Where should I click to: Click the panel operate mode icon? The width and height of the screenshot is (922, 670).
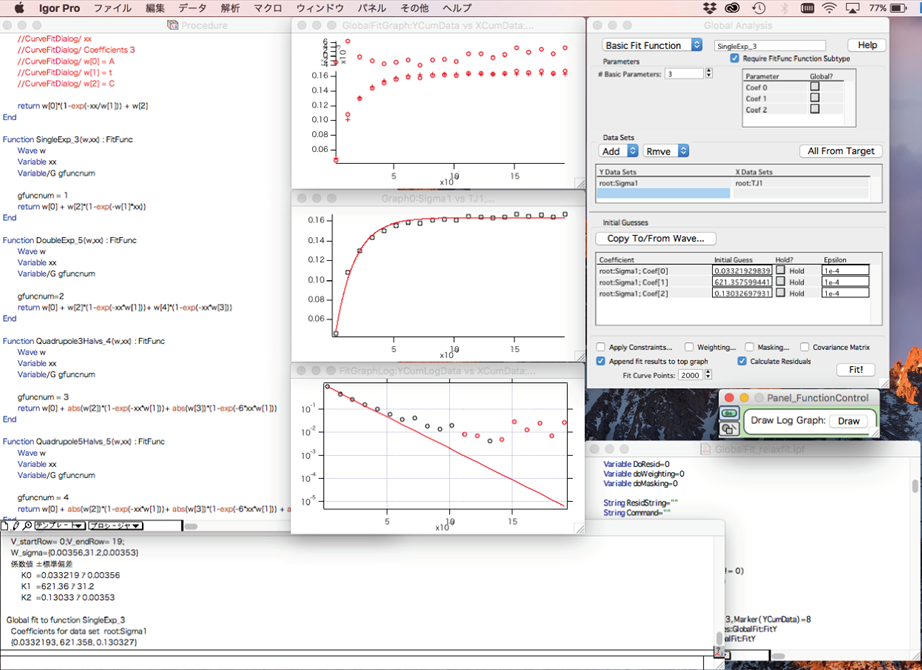(729, 412)
